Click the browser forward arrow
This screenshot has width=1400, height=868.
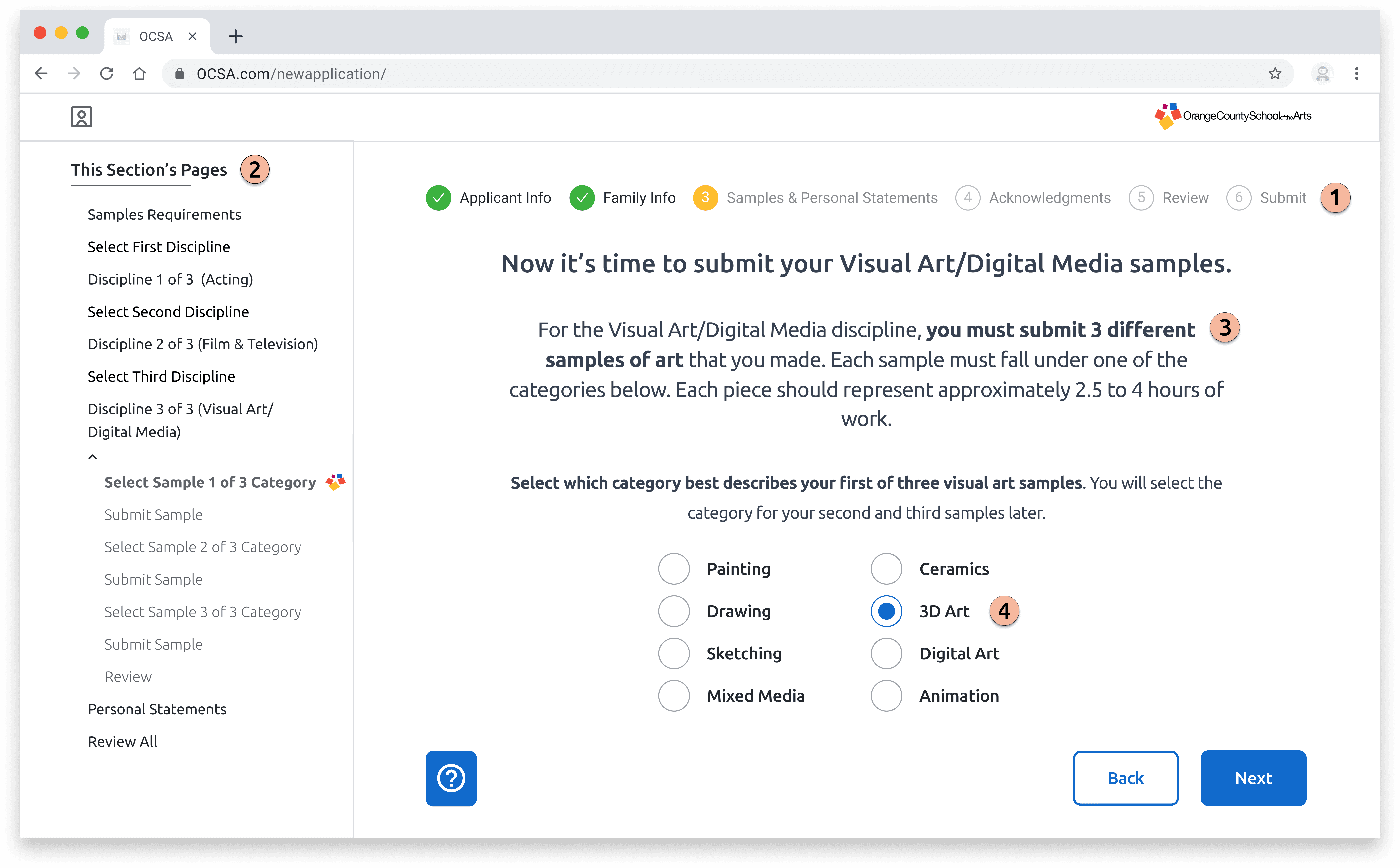coord(74,74)
